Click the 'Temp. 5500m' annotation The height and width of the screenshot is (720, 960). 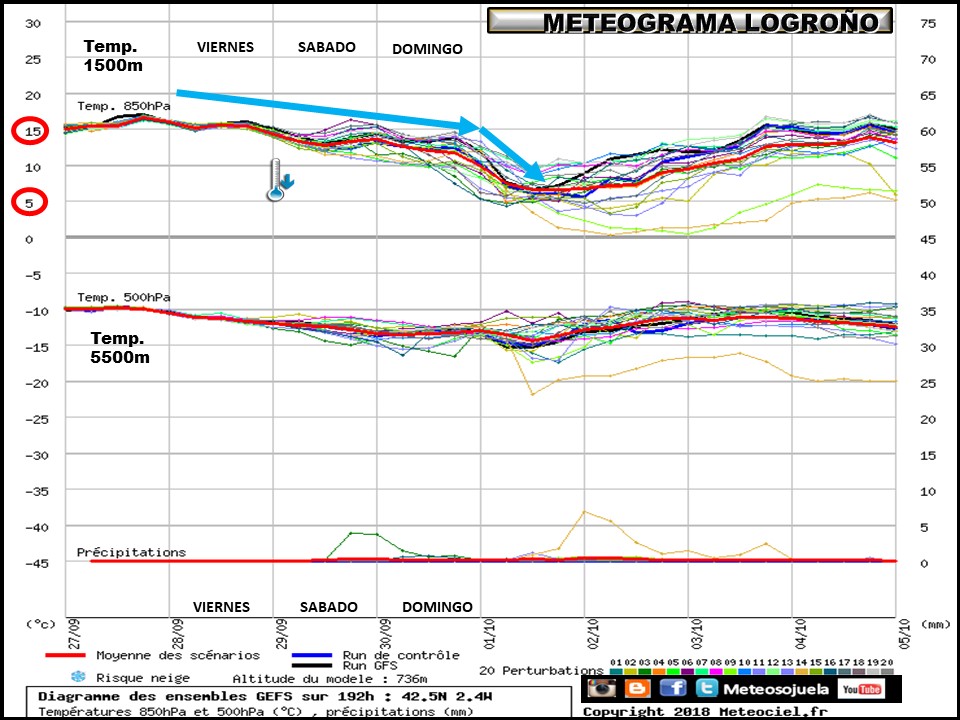click(x=120, y=347)
